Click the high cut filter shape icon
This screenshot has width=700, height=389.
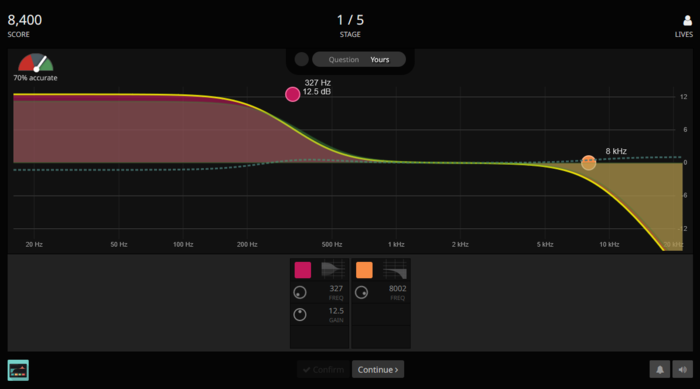coord(395,270)
